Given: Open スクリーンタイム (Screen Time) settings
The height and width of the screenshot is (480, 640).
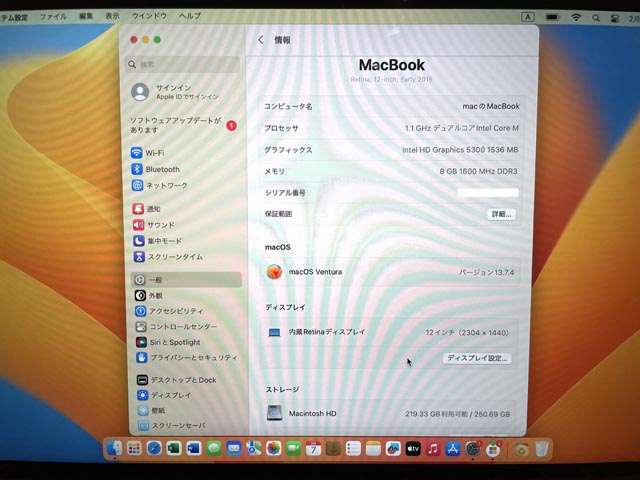Looking at the screenshot, I should 175,257.
